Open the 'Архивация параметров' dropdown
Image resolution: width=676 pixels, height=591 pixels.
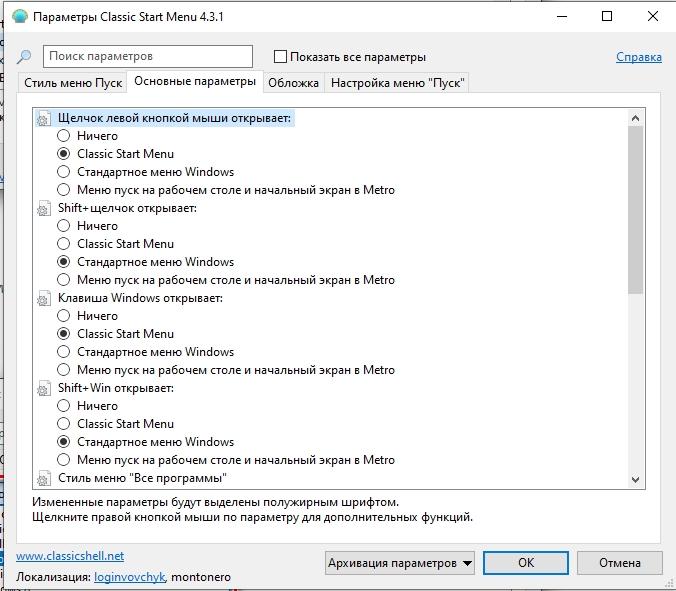click(400, 563)
